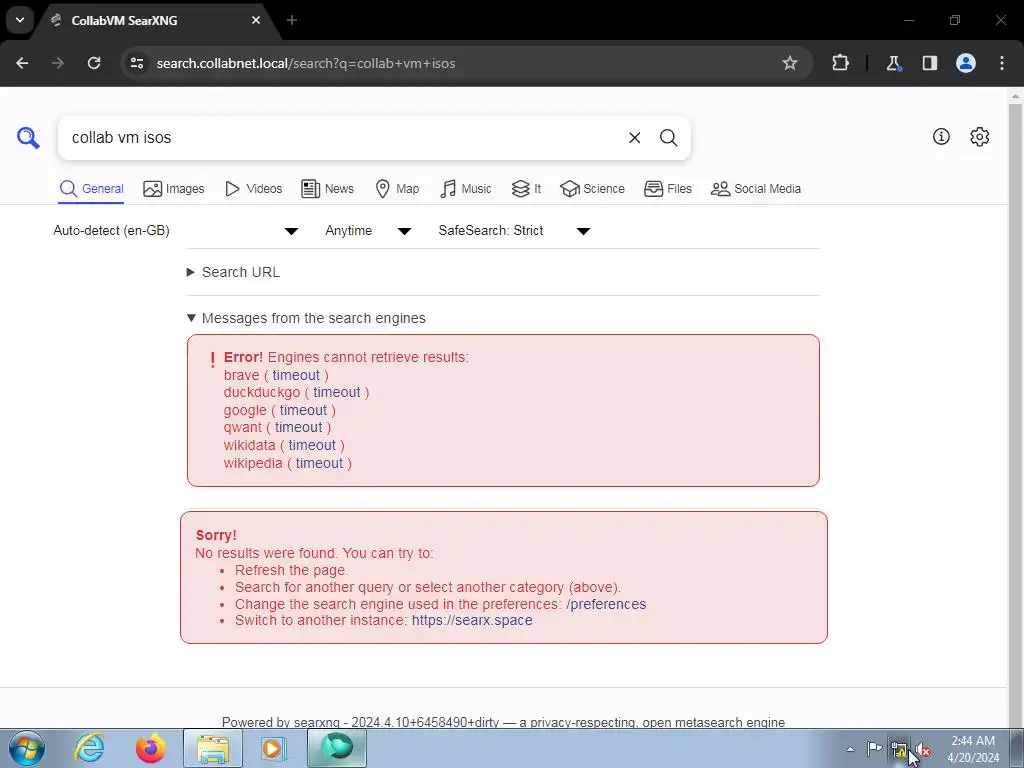
Task: Clear the search query with X
Action: click(x=634, y=138)
